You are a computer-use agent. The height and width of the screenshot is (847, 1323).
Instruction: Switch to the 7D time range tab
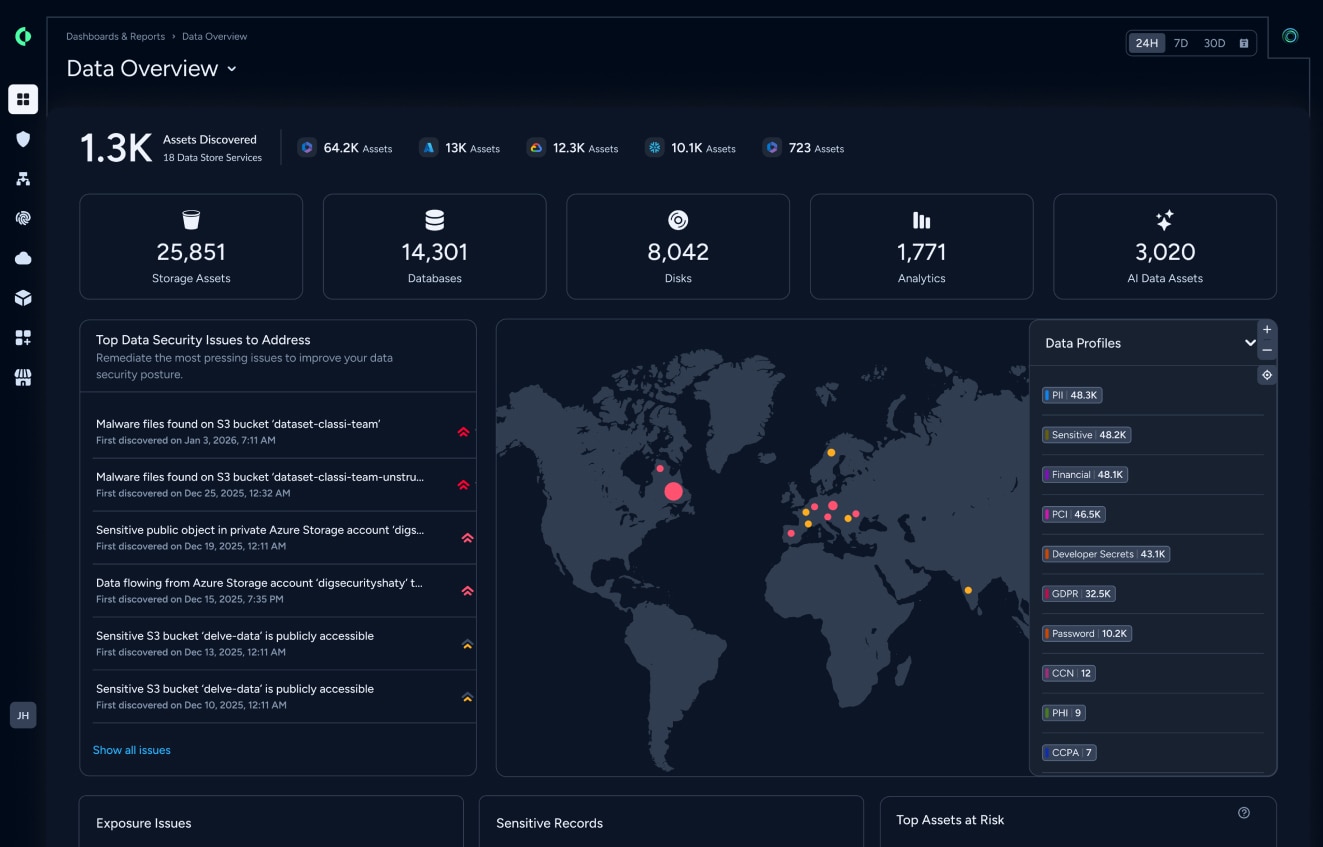tap(1181, 43)
